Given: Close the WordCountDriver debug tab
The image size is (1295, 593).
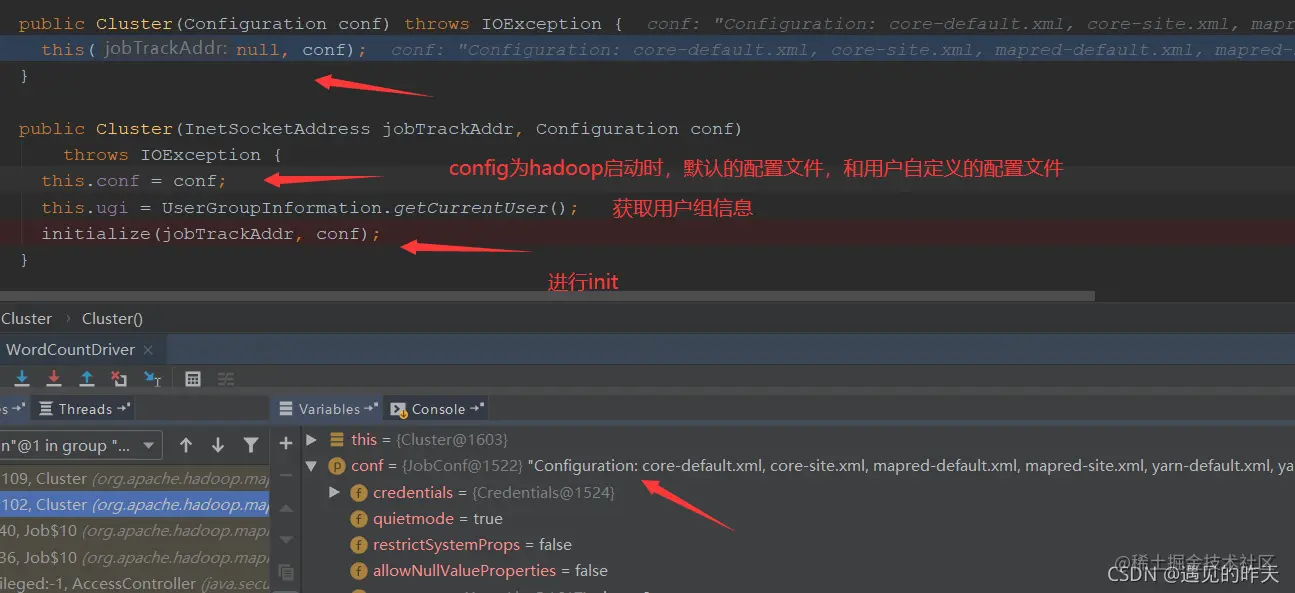Looking at the screenshot, I should 148,350.
